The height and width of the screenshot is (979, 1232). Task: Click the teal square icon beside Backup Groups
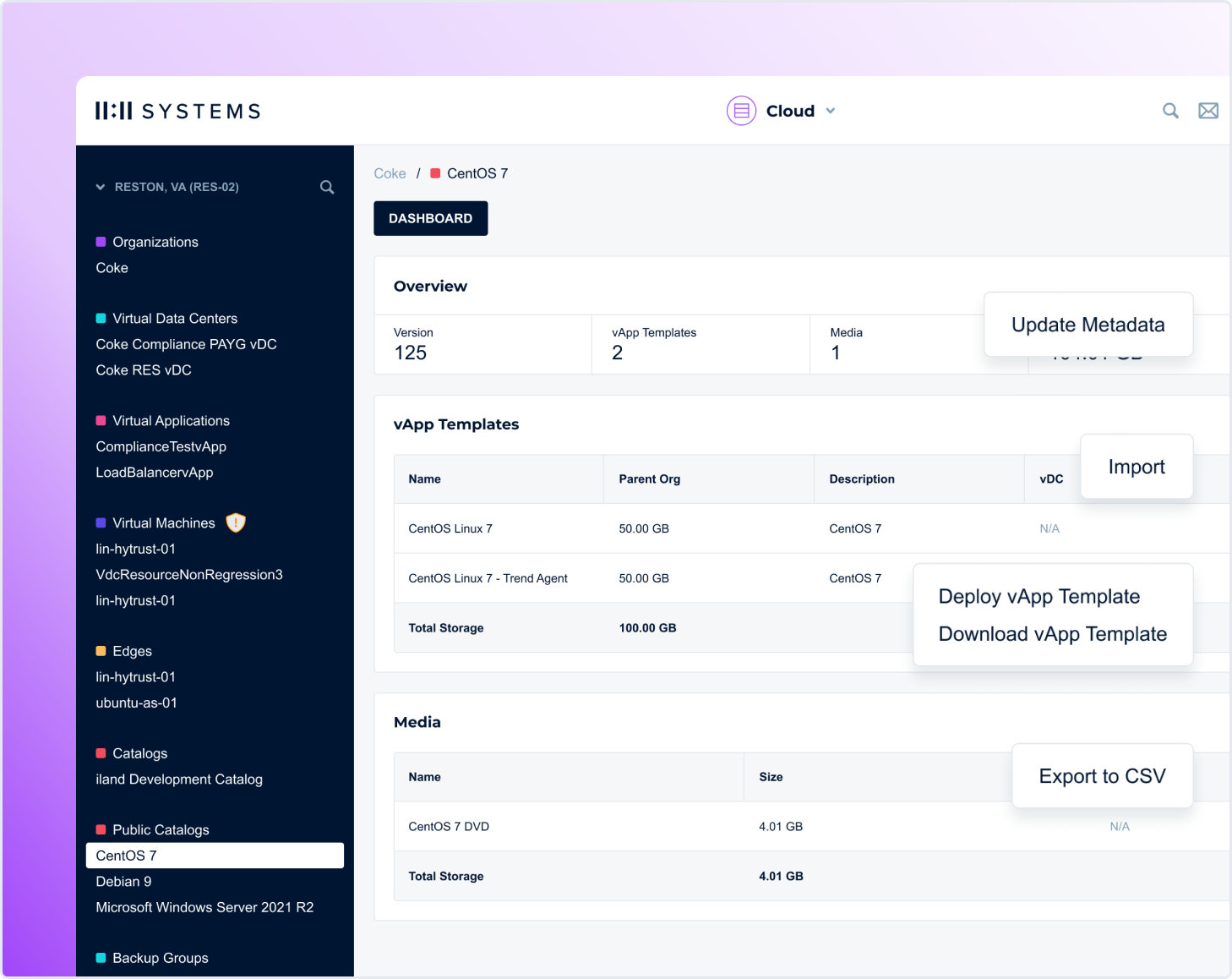(x=101, y=958)
